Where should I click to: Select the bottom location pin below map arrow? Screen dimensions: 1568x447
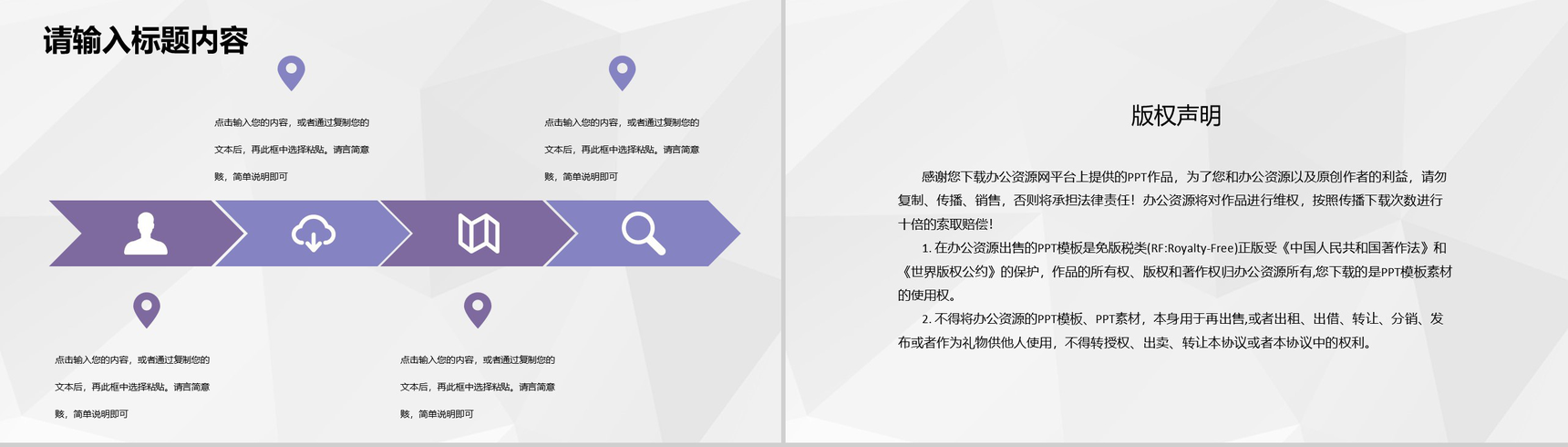tap(478, 310)
